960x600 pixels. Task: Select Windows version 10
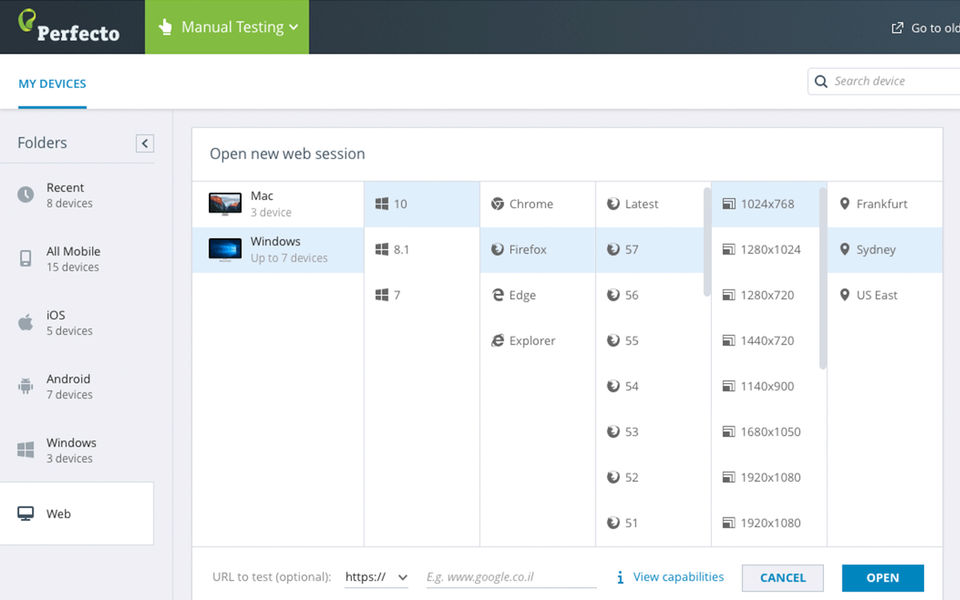[422, 204]
